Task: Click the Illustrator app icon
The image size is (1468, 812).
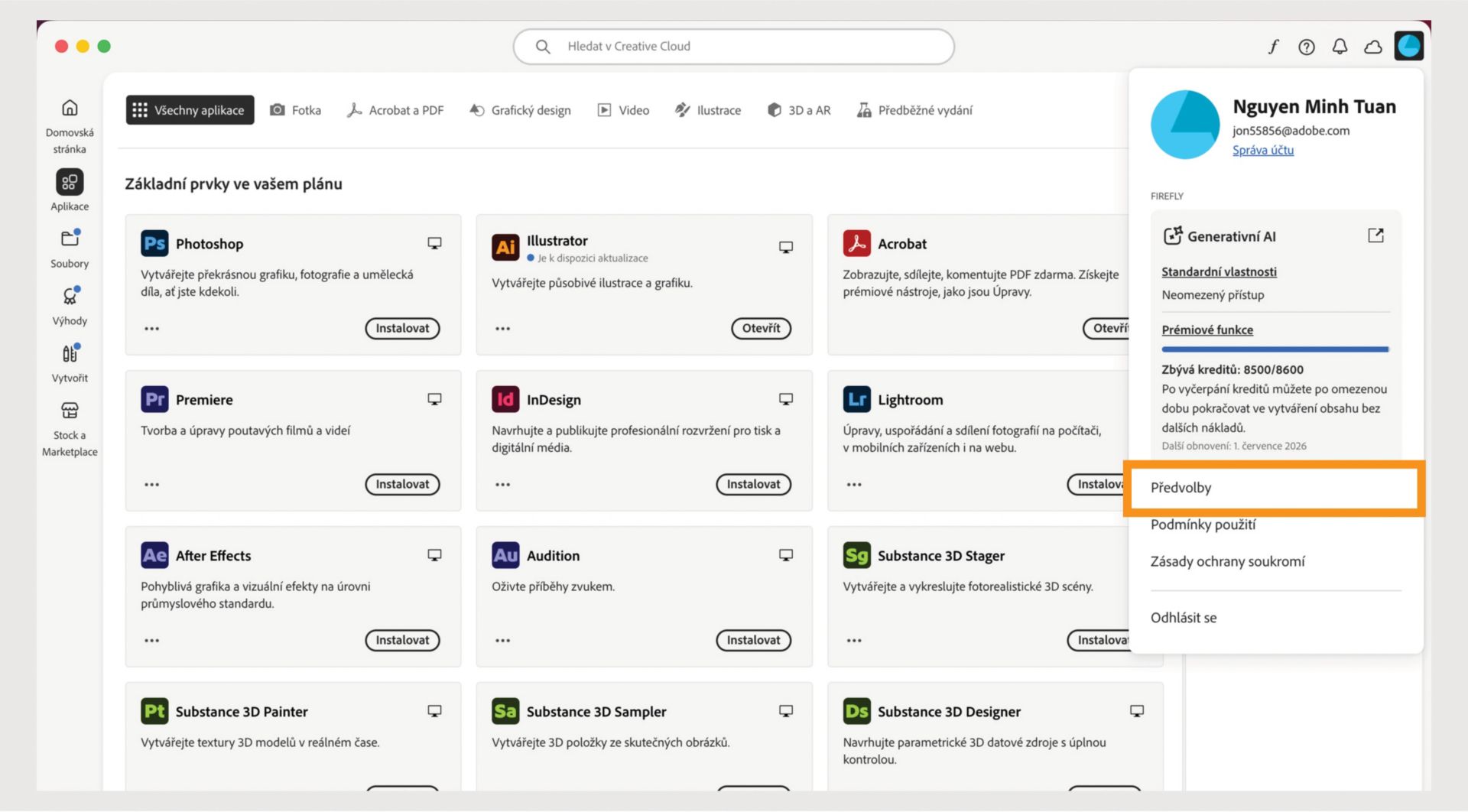Action: tap(505, 247)
